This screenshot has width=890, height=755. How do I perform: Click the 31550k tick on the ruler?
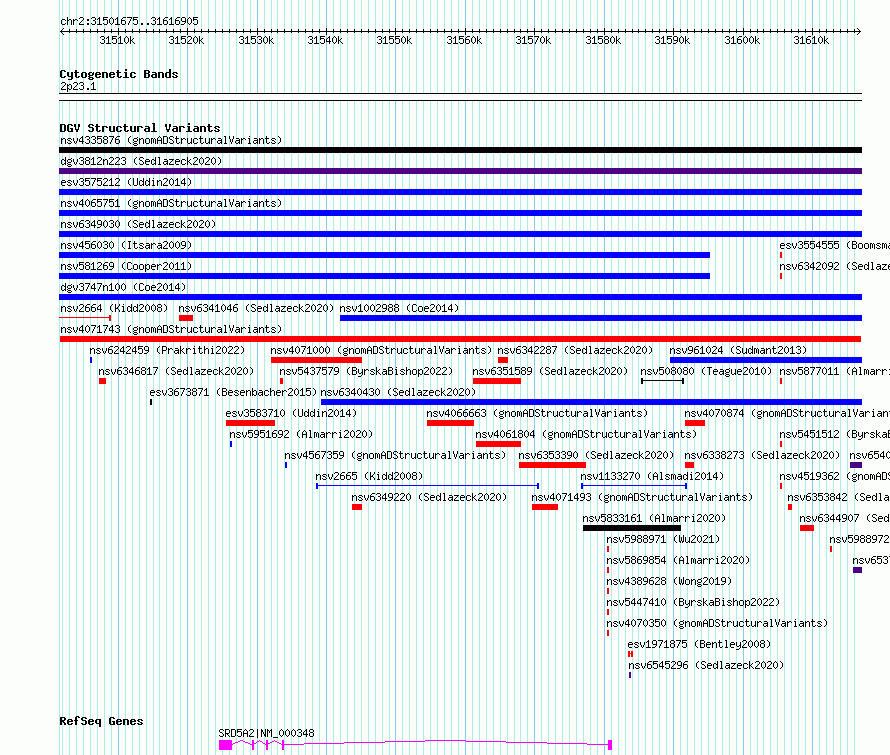point(394,41)
